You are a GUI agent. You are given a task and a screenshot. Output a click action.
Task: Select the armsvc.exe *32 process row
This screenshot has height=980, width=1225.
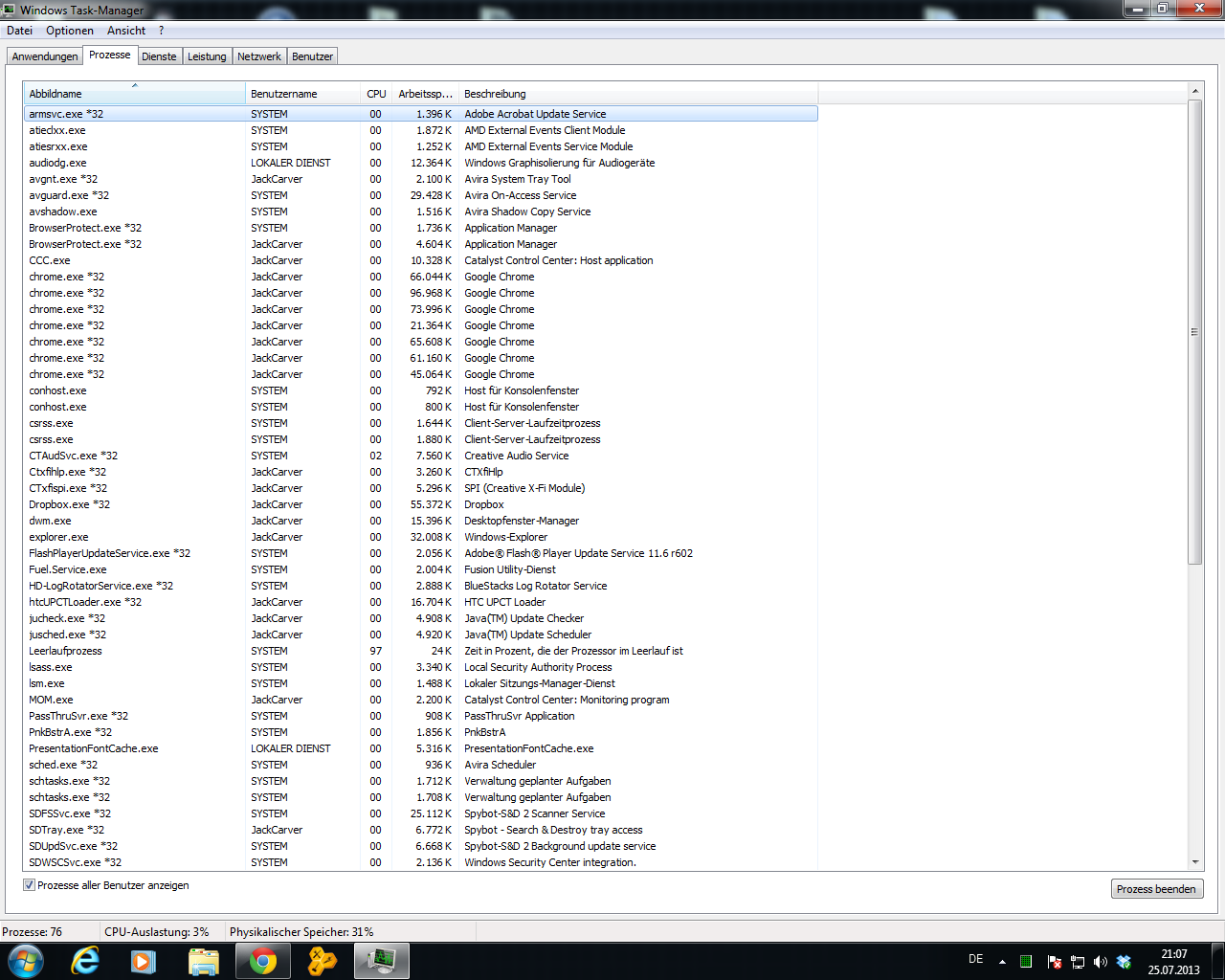pyautogui.click(x=421, y=114)
